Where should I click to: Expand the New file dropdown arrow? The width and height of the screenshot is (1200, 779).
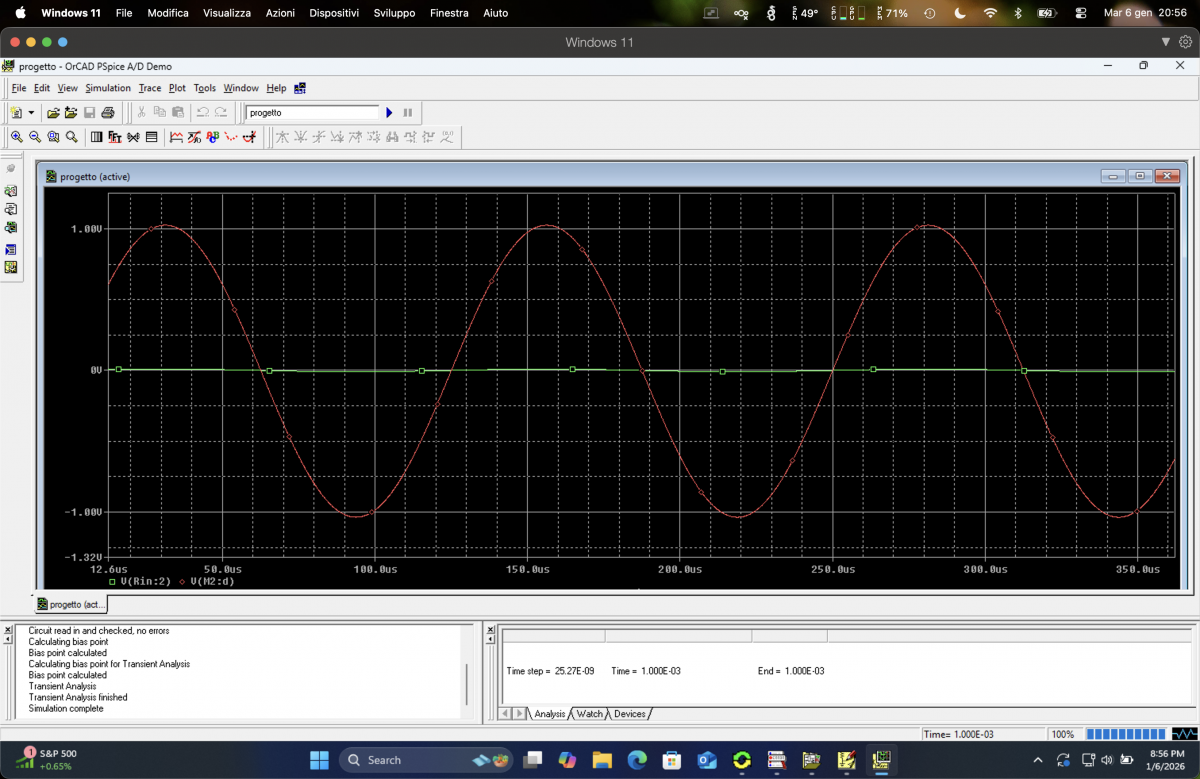point(31,113)
